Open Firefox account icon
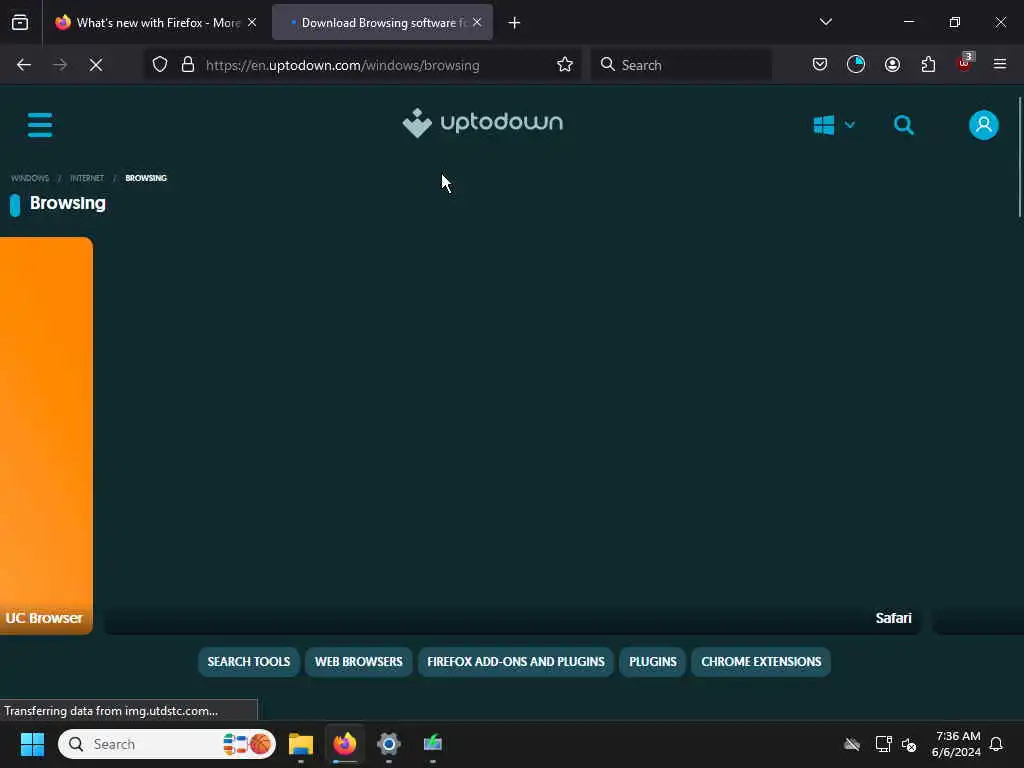1024x768 pixels. tap(892, 65)
